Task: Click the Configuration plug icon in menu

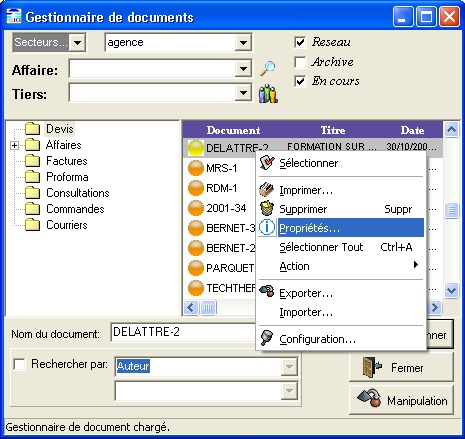Action: (267, 338)
